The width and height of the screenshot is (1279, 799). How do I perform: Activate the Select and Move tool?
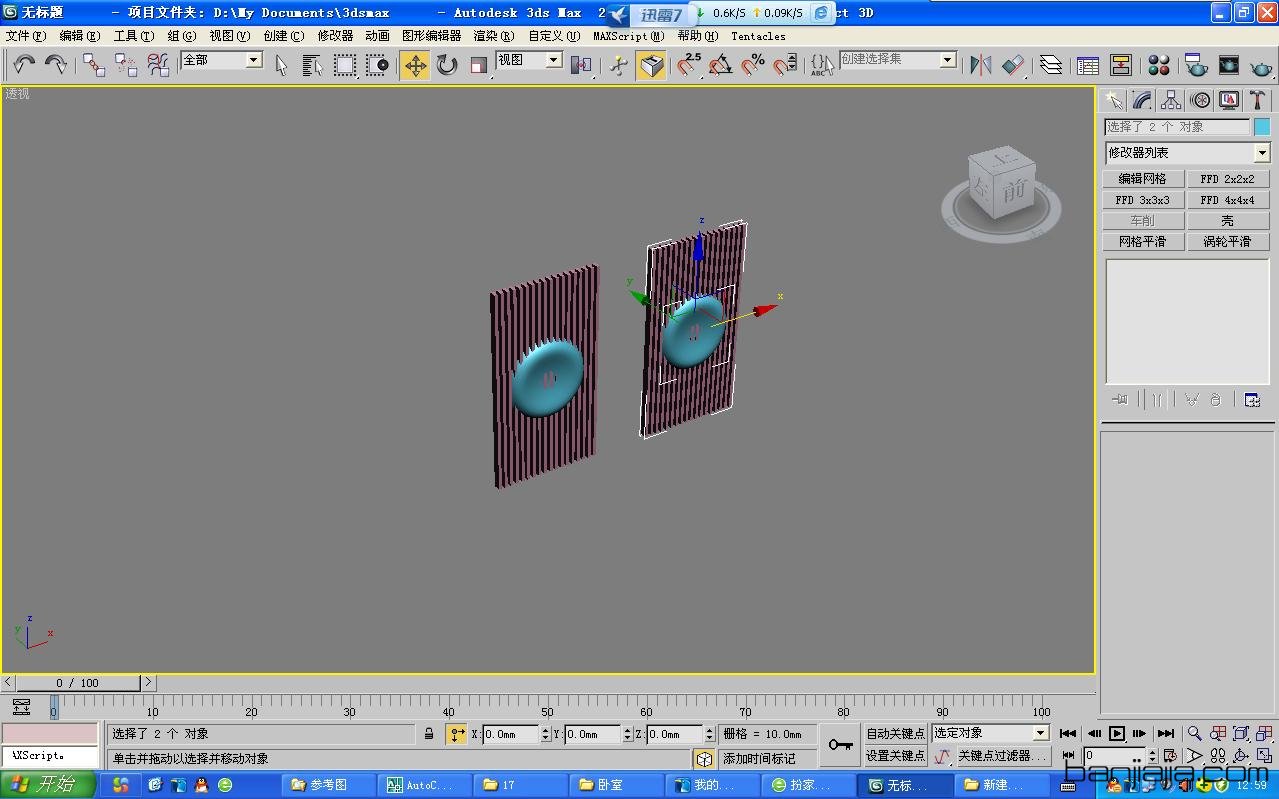tap(415, 65)
